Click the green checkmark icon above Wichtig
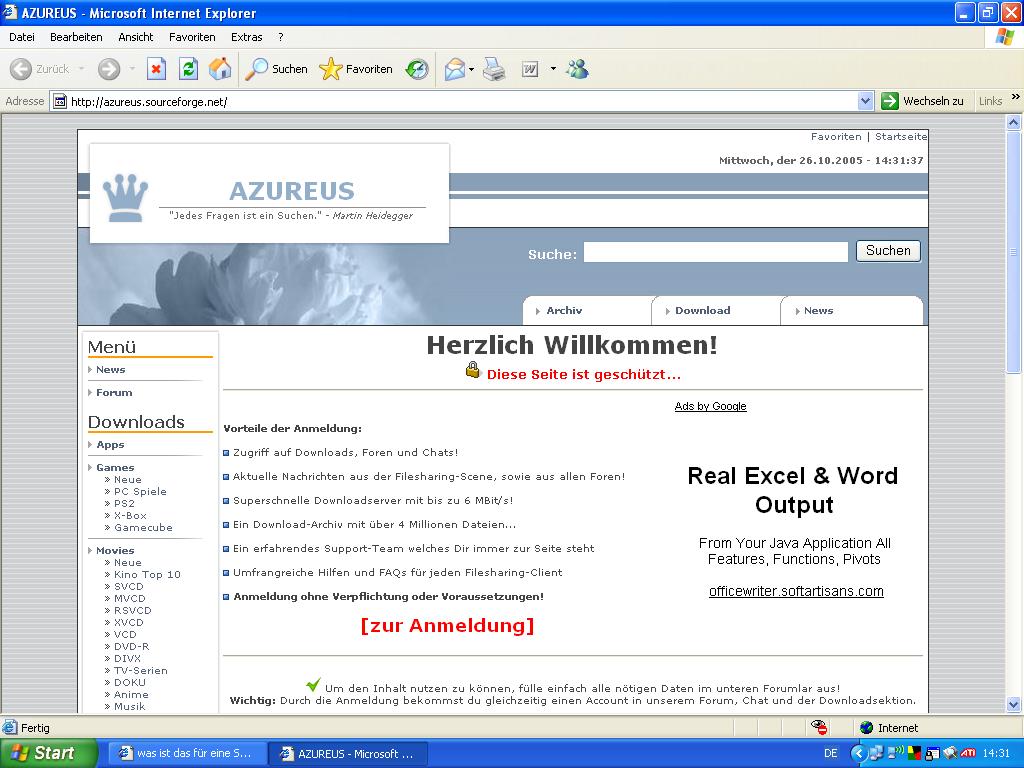1024x768 pixels. point(313,684)
